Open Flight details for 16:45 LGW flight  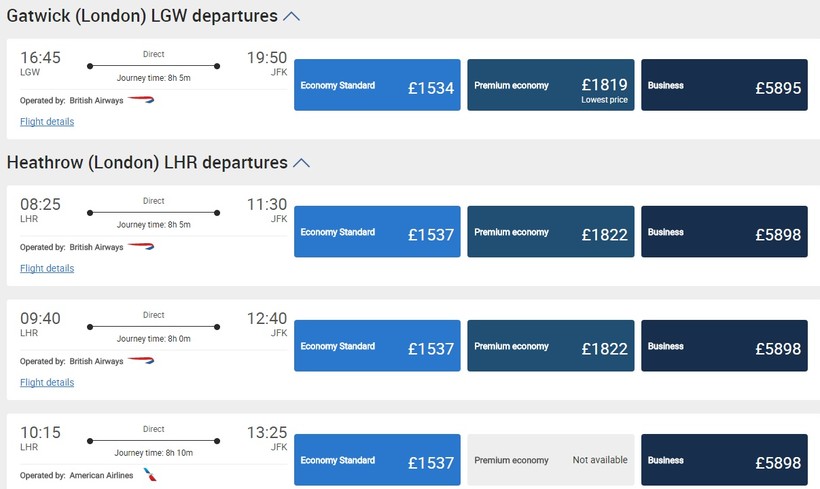pyautogui.click(x=47, y=122)
